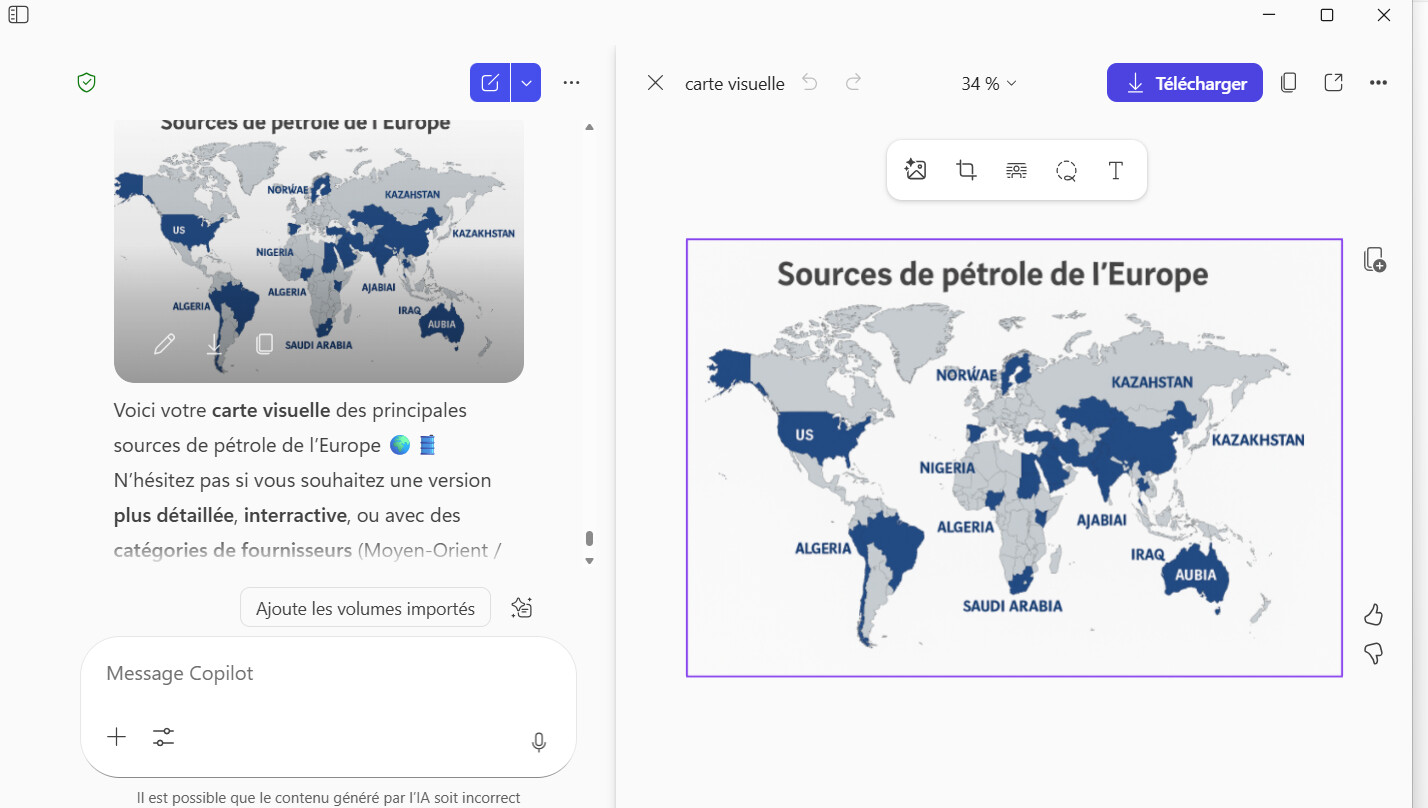
Task: Expand the 34 % zoom dropdown
Action: 988,84
